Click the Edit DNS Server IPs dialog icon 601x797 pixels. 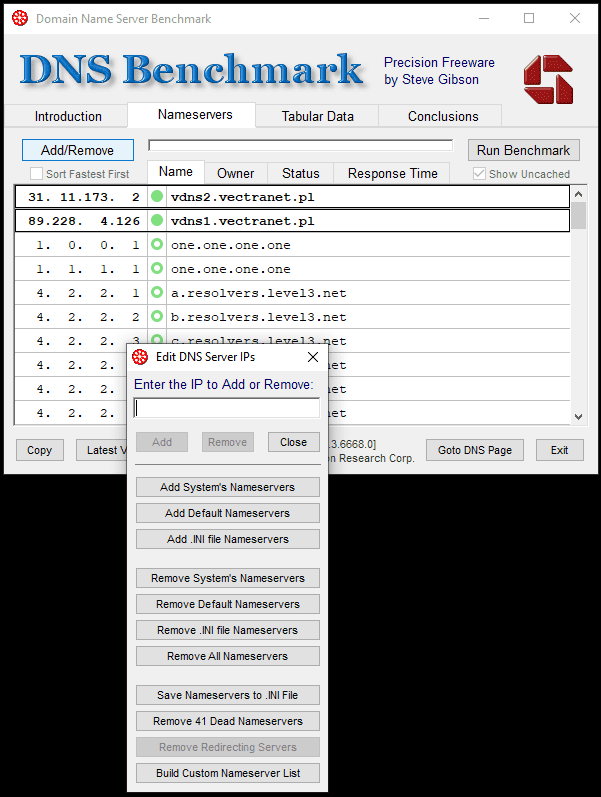tap(140, 357)
